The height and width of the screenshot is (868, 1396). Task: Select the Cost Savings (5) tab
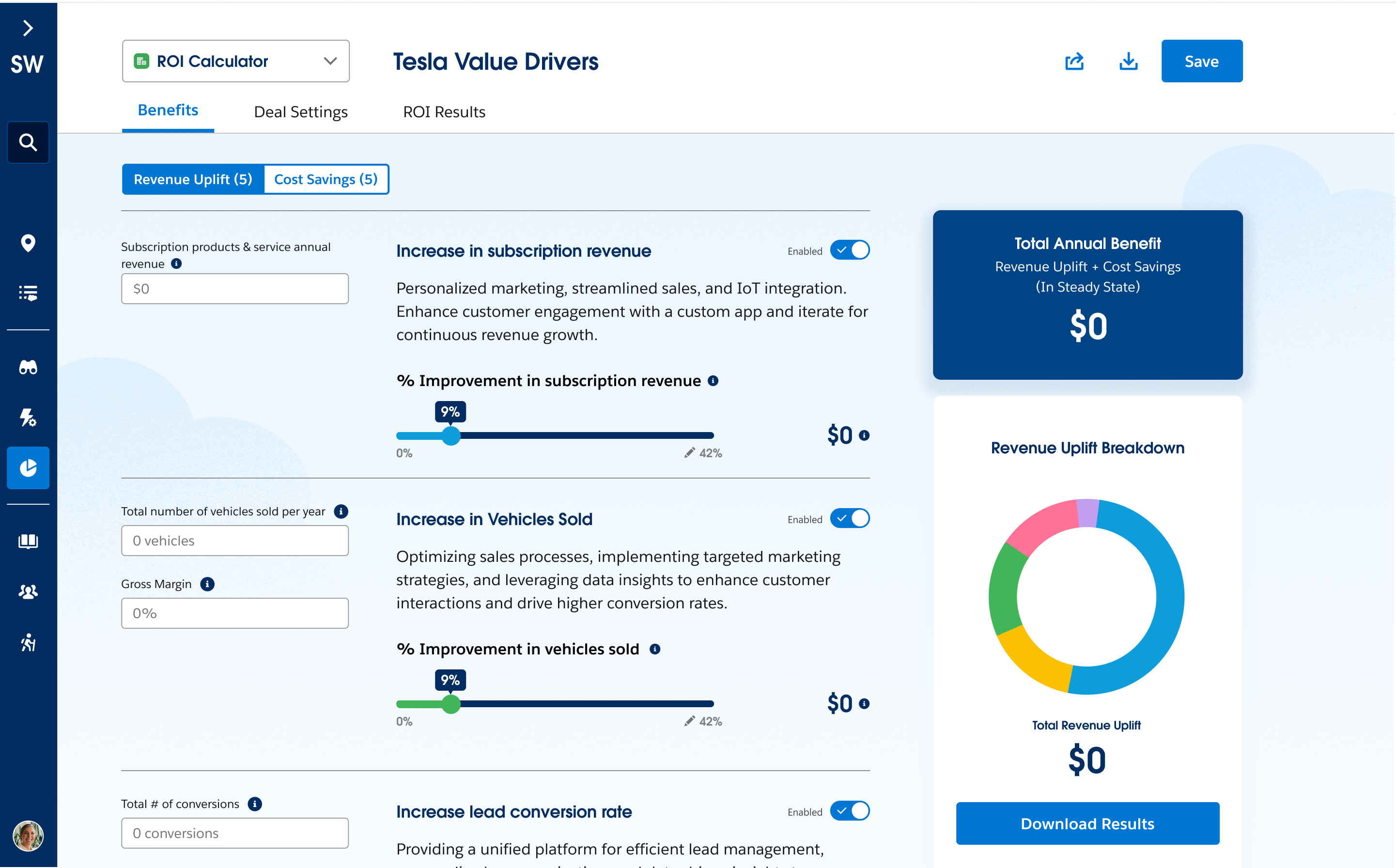click(326, 179)
